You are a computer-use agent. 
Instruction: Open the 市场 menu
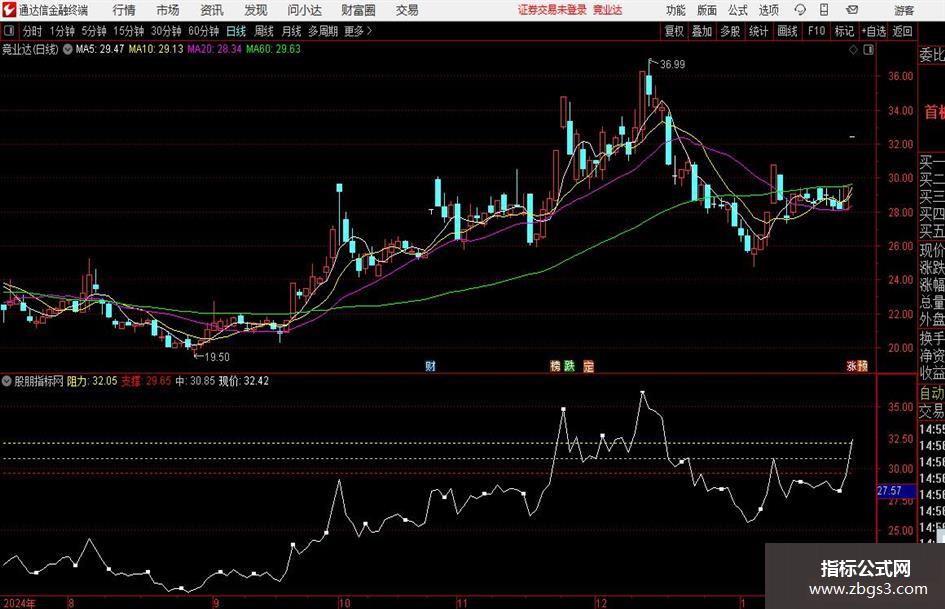(168, 10)
